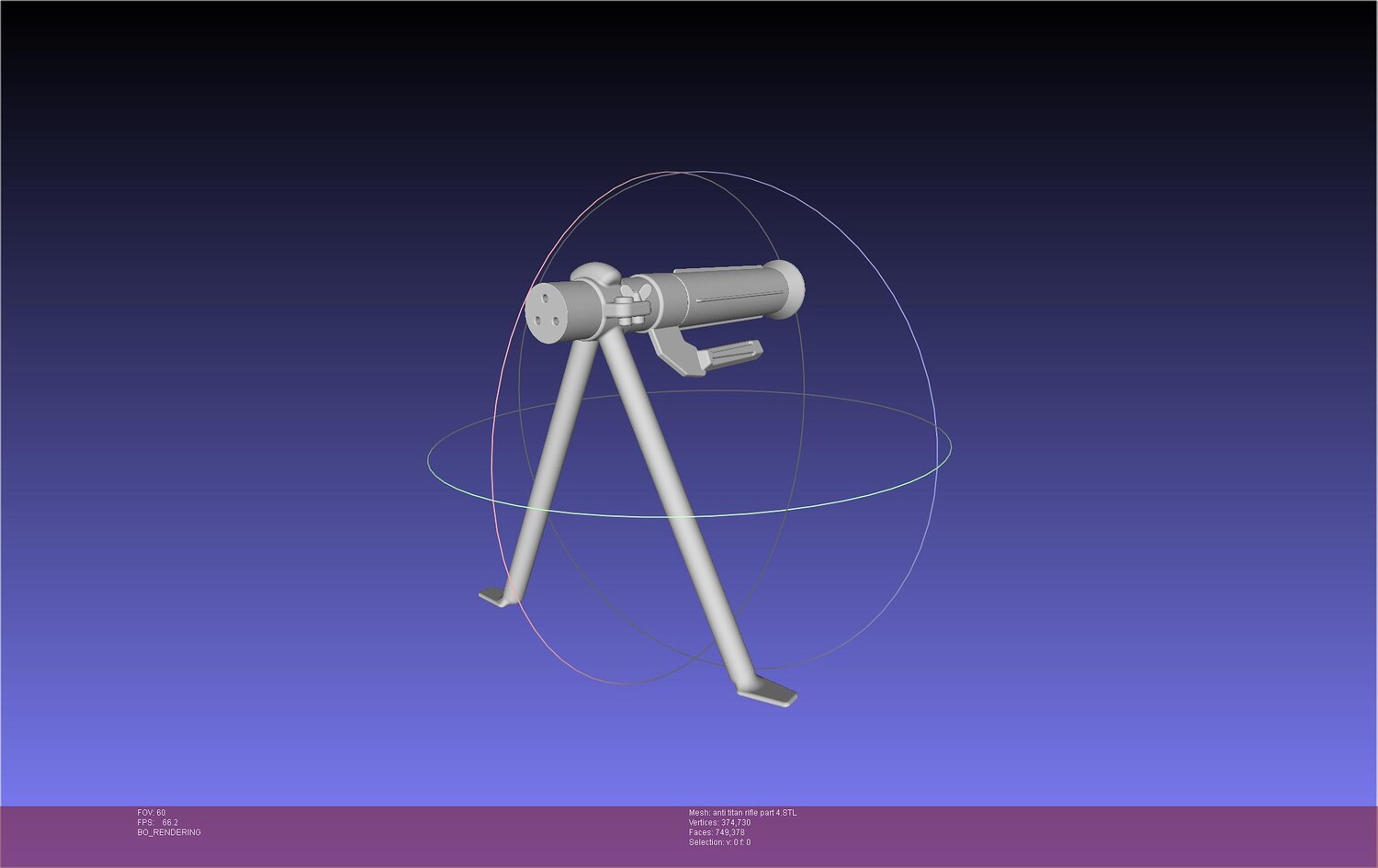Click the Faces: 749,378 count
Image resolution: width=1378 pixels, height=868 pixels.
[717, 832]
